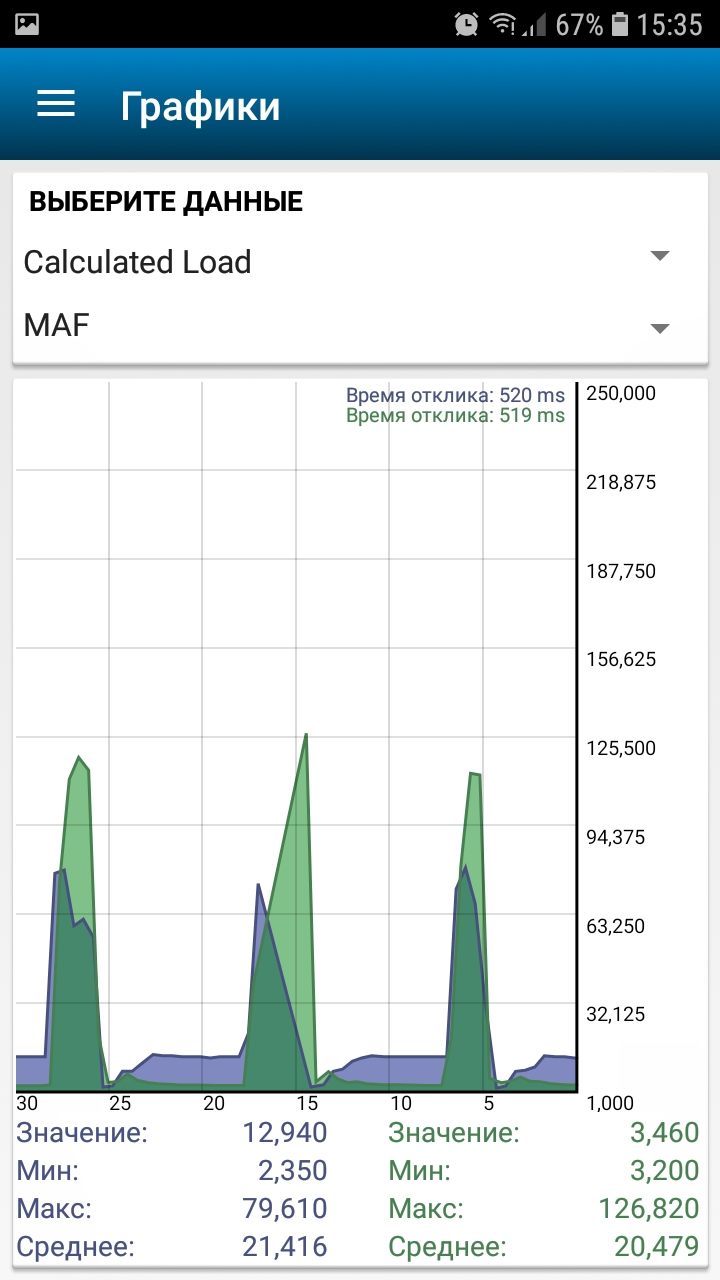Tap the blue Среднее value 21,416
This screenshot has height=1280, width=720.
point(285,1246)
